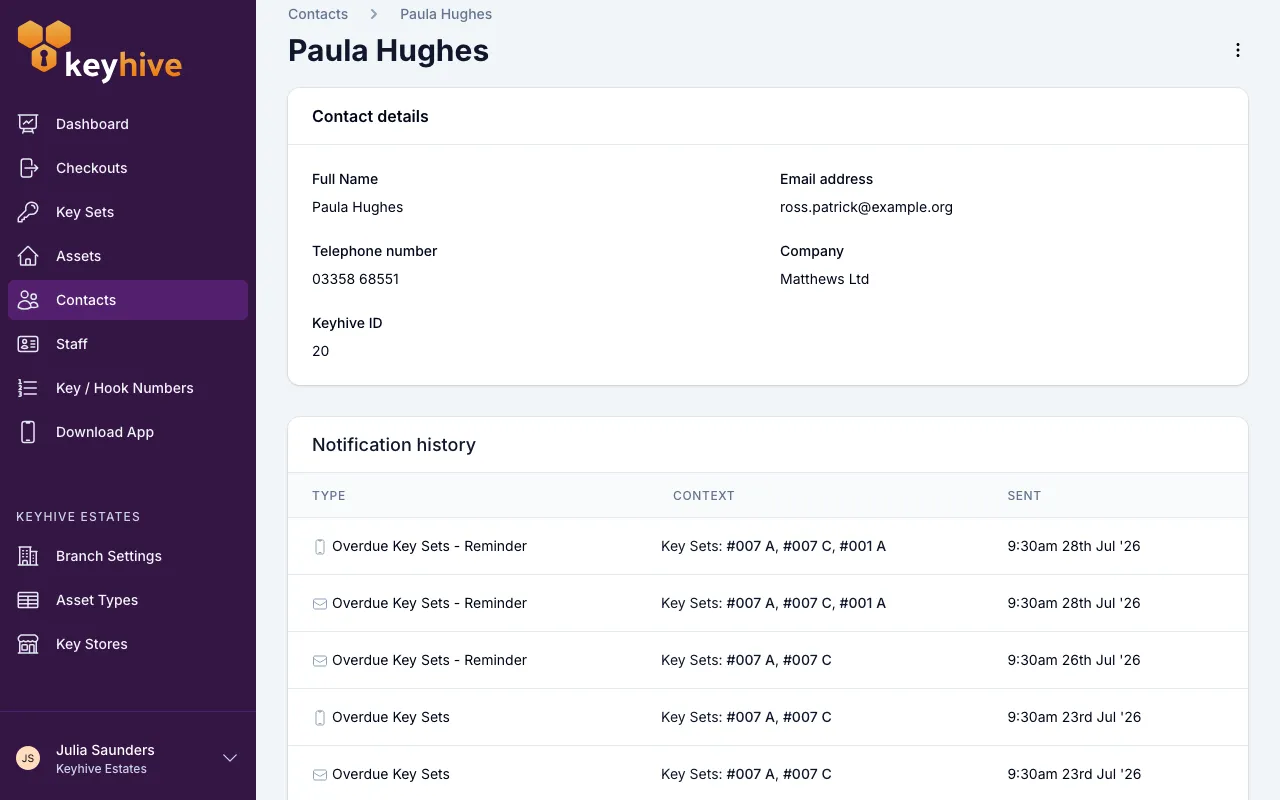Screen dimensions: 1280x800
Task: Open Key Stores
Action: click(x=128, y=644)
